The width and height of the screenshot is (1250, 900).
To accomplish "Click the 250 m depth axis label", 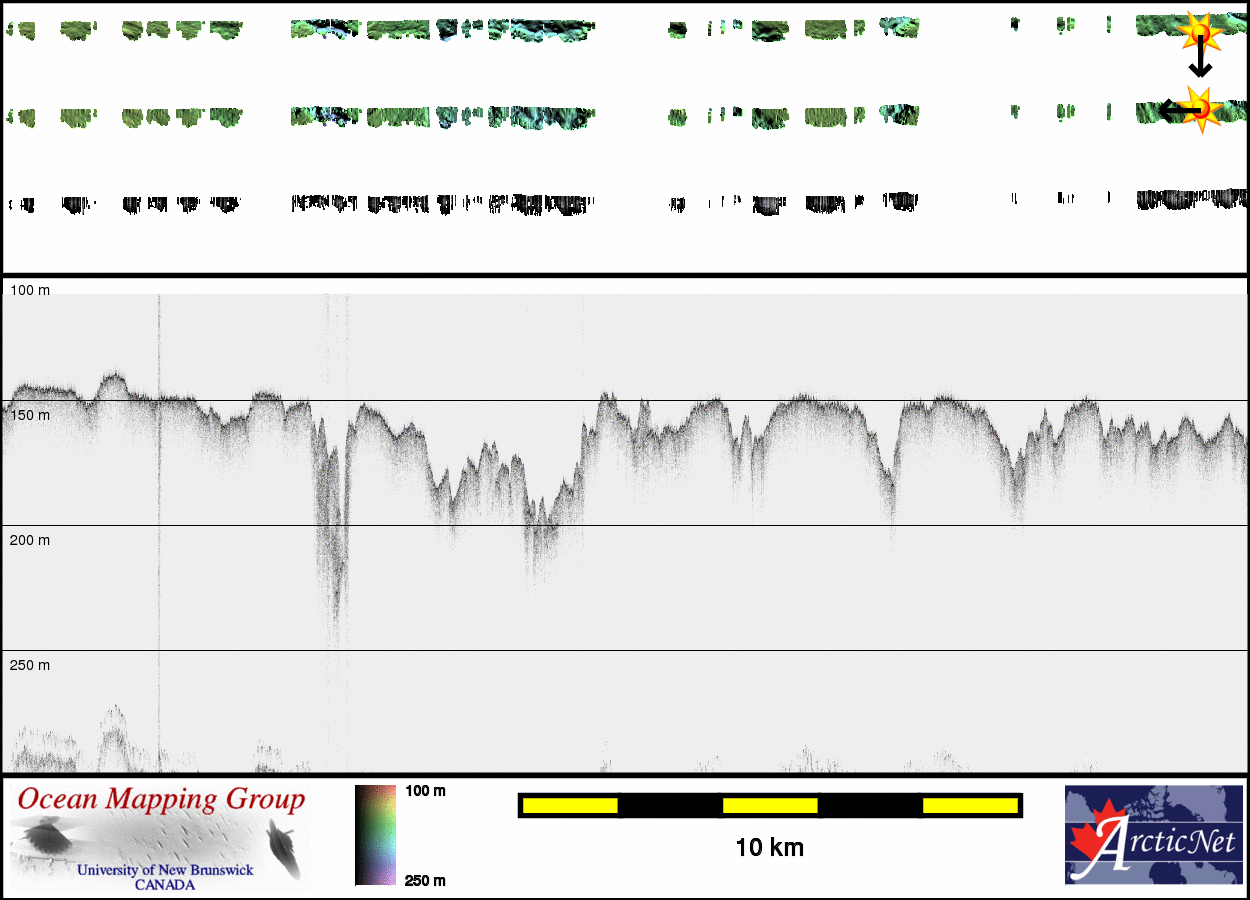I will click(x=29, y=665).
